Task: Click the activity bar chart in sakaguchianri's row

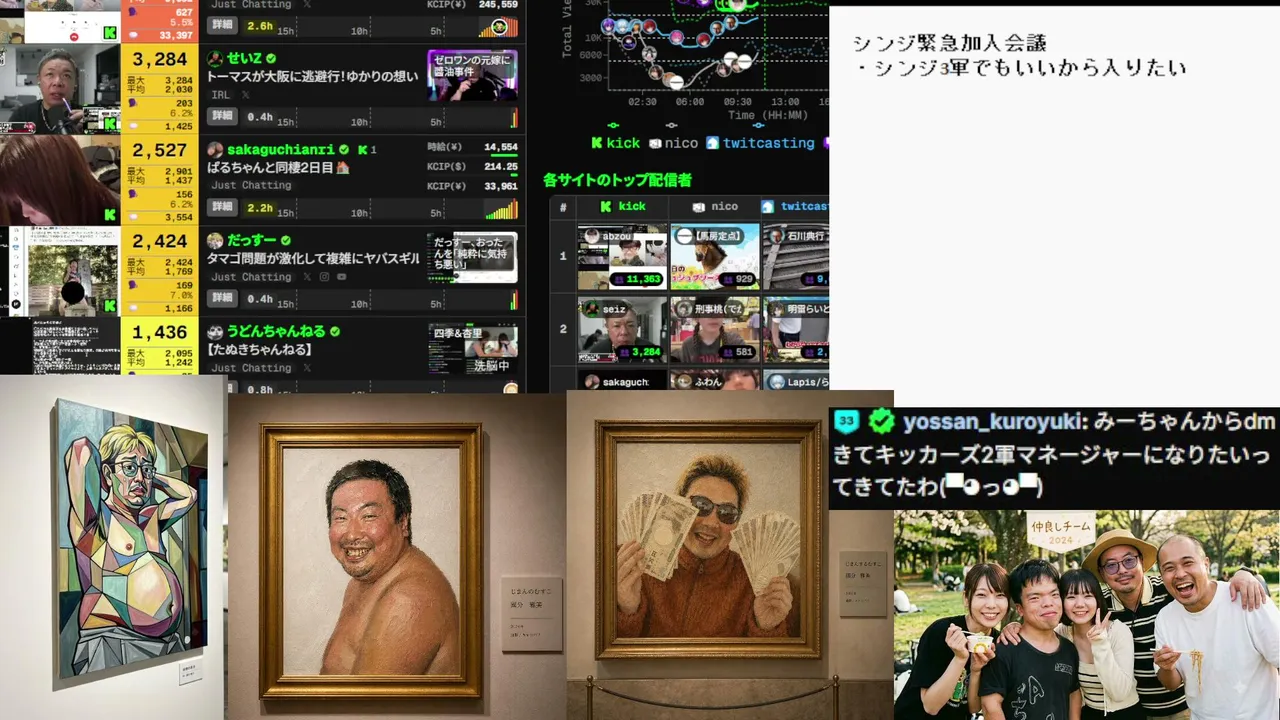Action: tap(501, 209)
